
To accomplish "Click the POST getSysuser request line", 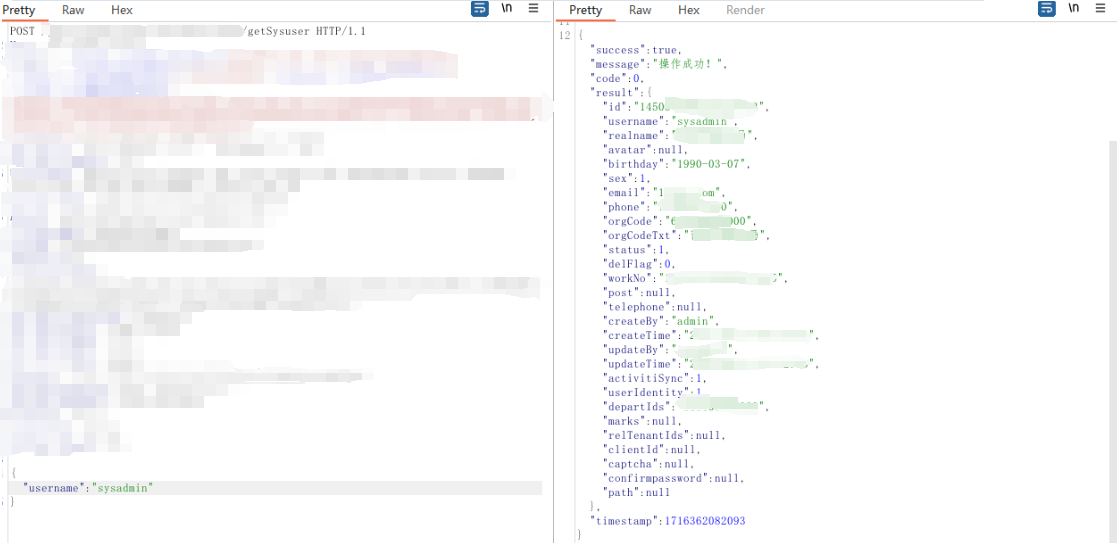I will click(188, 31).
